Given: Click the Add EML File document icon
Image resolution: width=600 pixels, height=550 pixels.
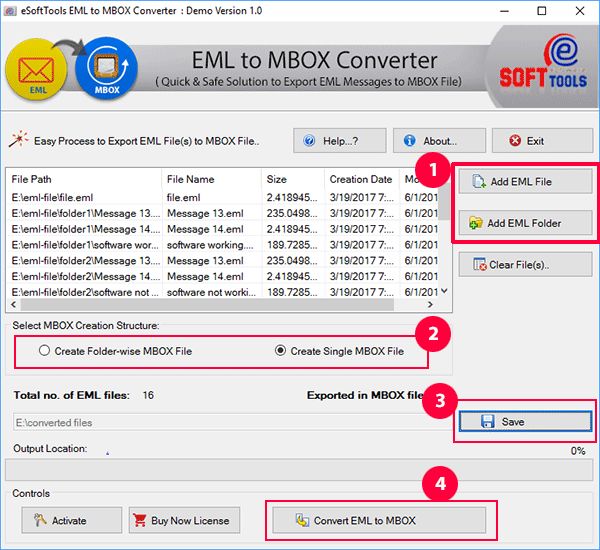Looking at the screenshot, I should (x=479, y=181).
